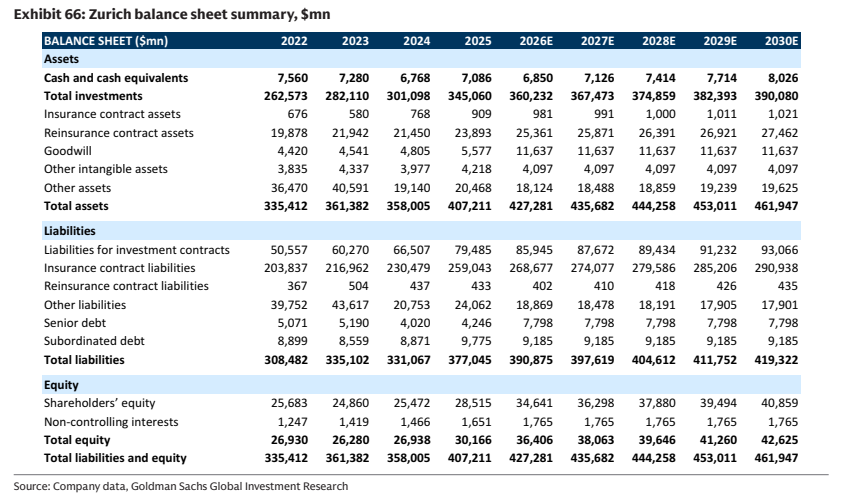Screen dimensions: 843x500
Task: Click the 'Insurance contract liabilities' row label
Action: click(119, 268)
